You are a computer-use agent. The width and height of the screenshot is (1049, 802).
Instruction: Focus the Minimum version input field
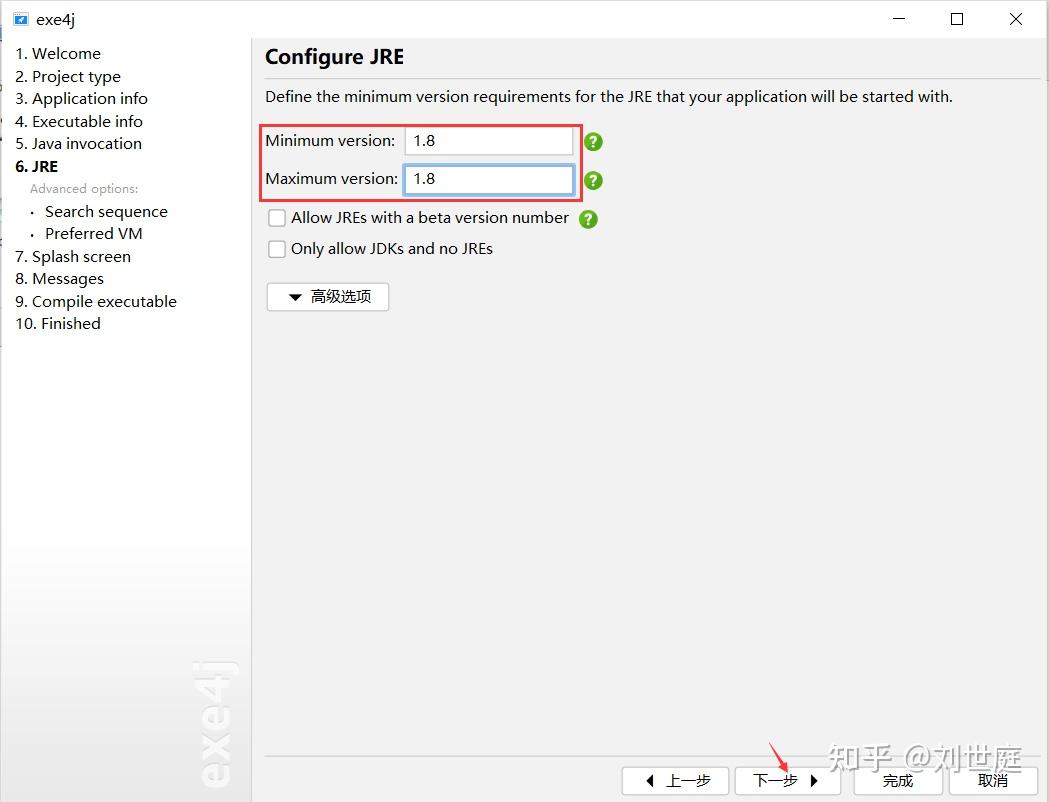coord(489,141)
